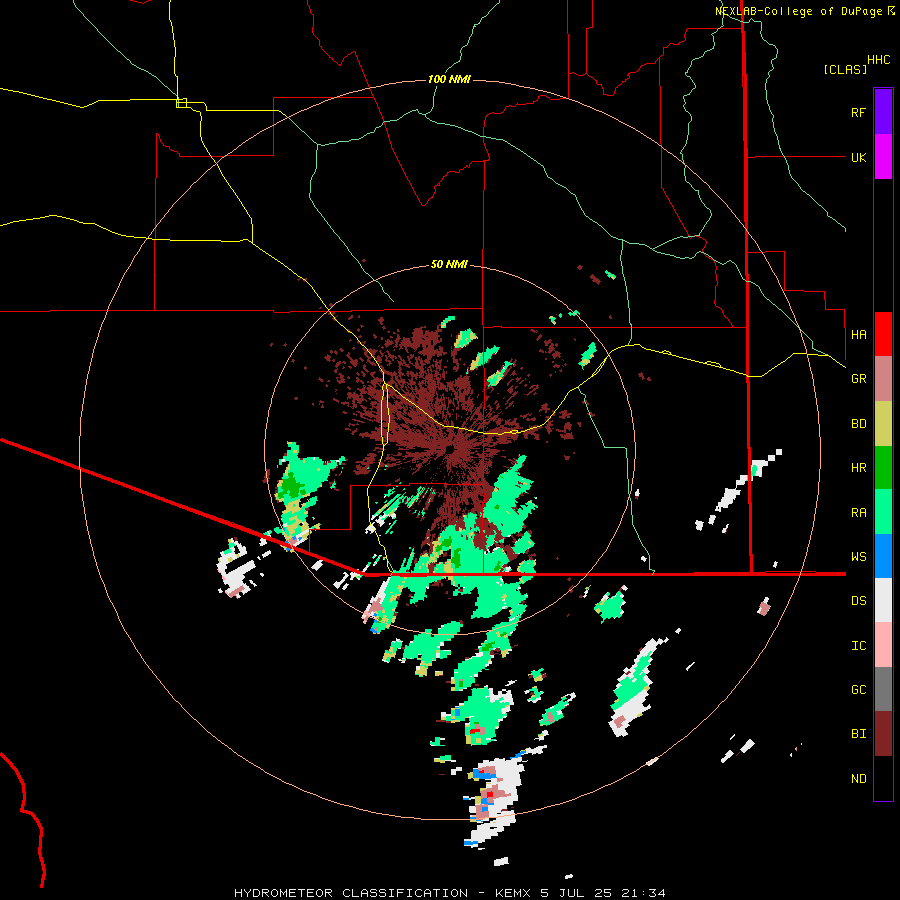
Task: Click the 'GC' legend label
Action: coord(858,690)
